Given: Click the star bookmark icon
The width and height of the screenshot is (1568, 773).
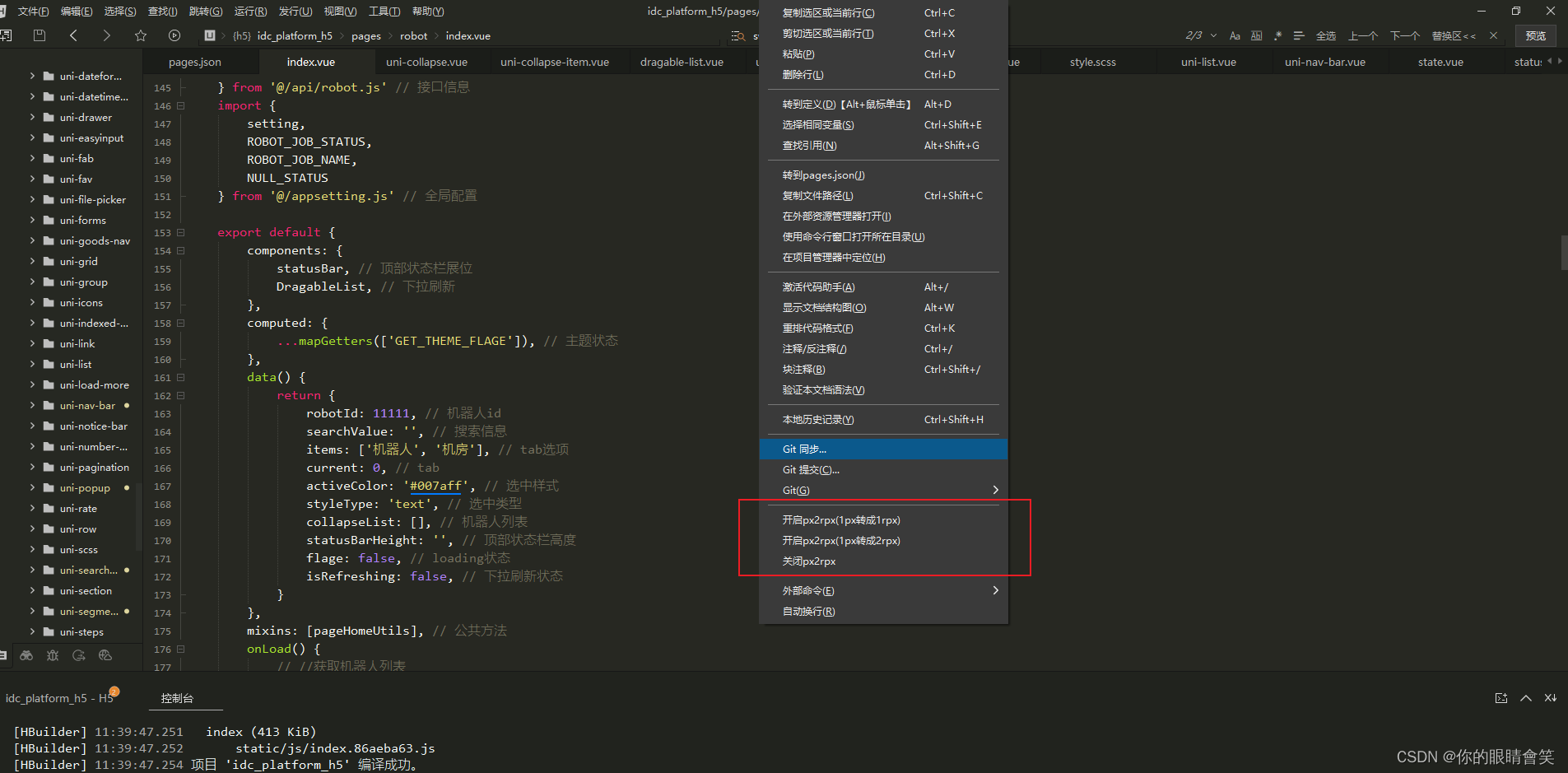Looking at the screenshot, I should pyautogui.click(x=141, y=35).
